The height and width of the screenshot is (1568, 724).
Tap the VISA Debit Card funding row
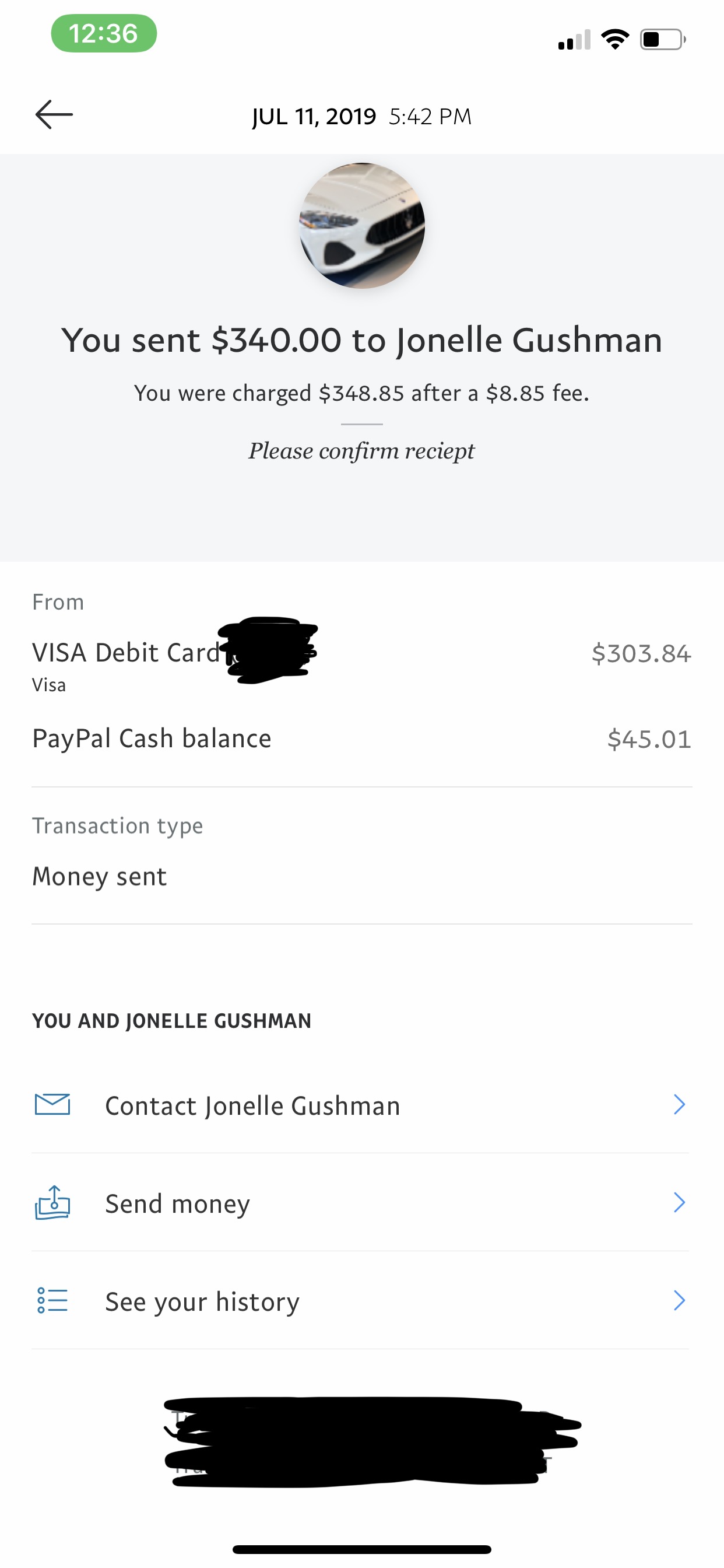point(362,663)
